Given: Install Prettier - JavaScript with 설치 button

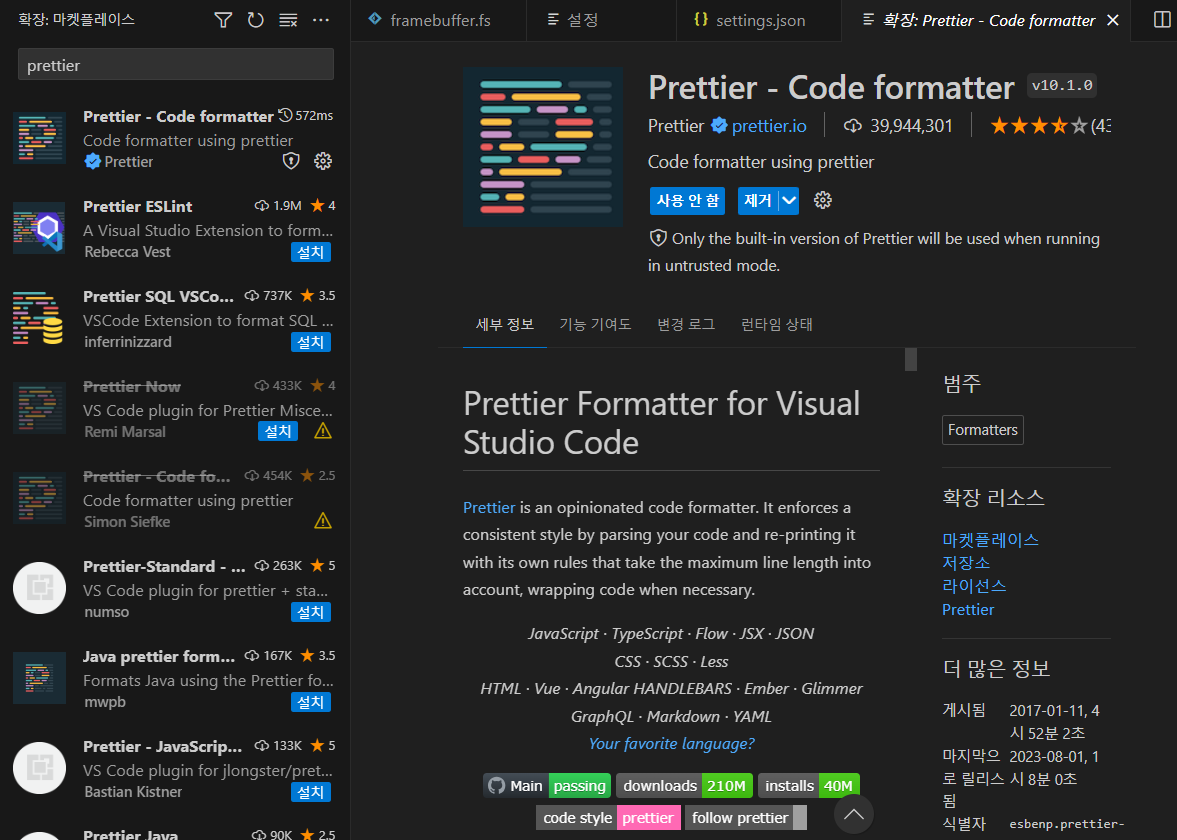Looking at the screenshot, I should point(311,793).
